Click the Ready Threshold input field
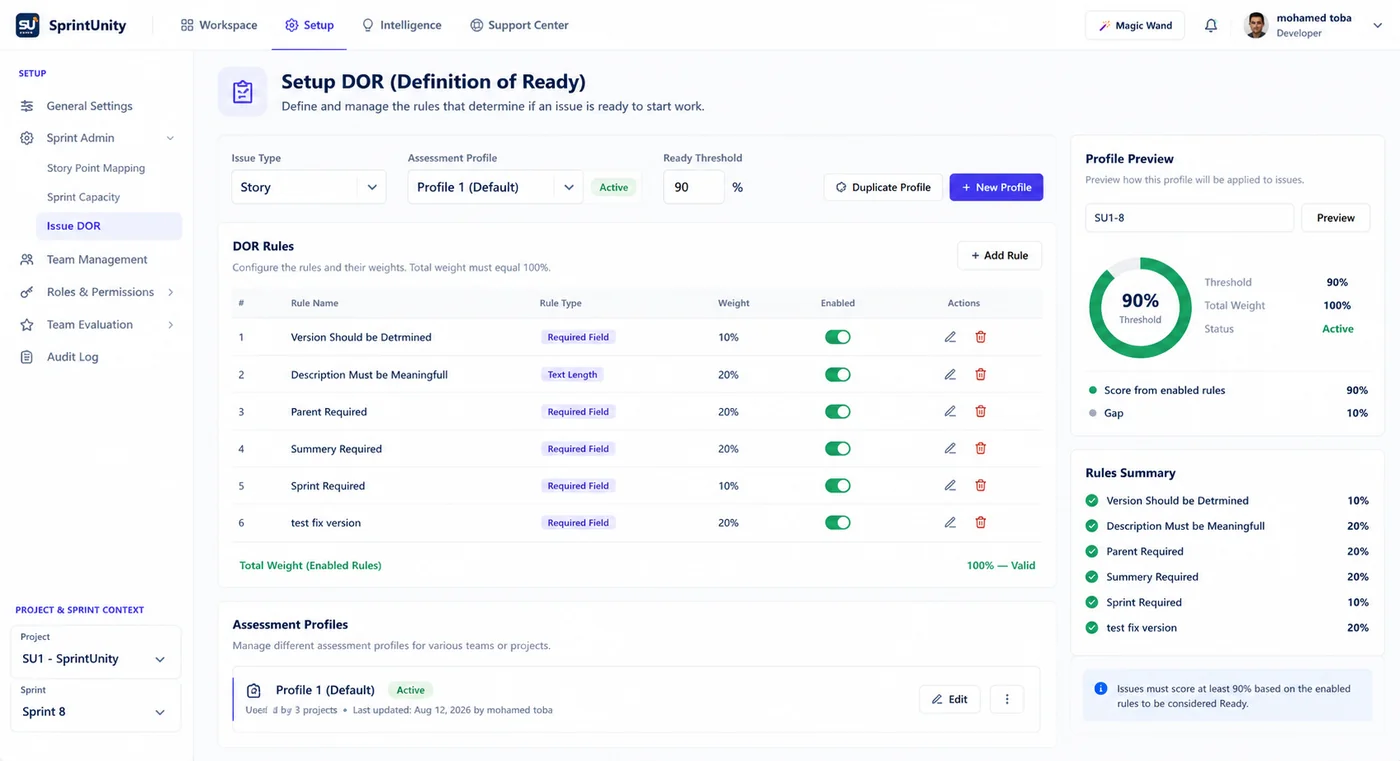The image size is (1400, 761). click(693, 187)
